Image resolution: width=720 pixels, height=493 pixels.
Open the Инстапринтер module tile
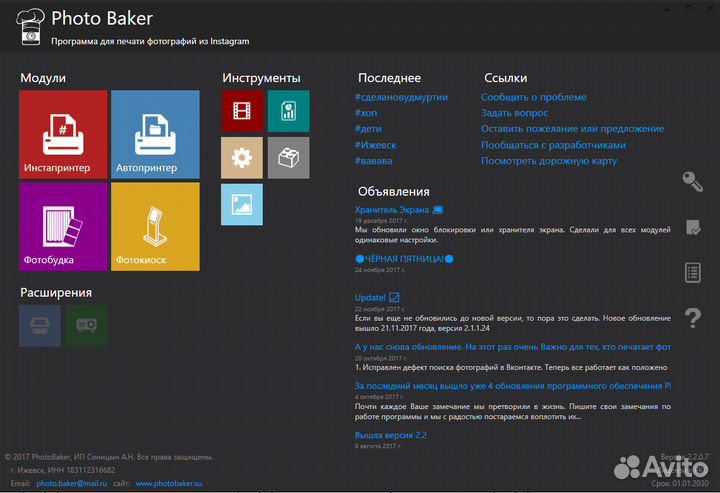(x=63, y=134)
